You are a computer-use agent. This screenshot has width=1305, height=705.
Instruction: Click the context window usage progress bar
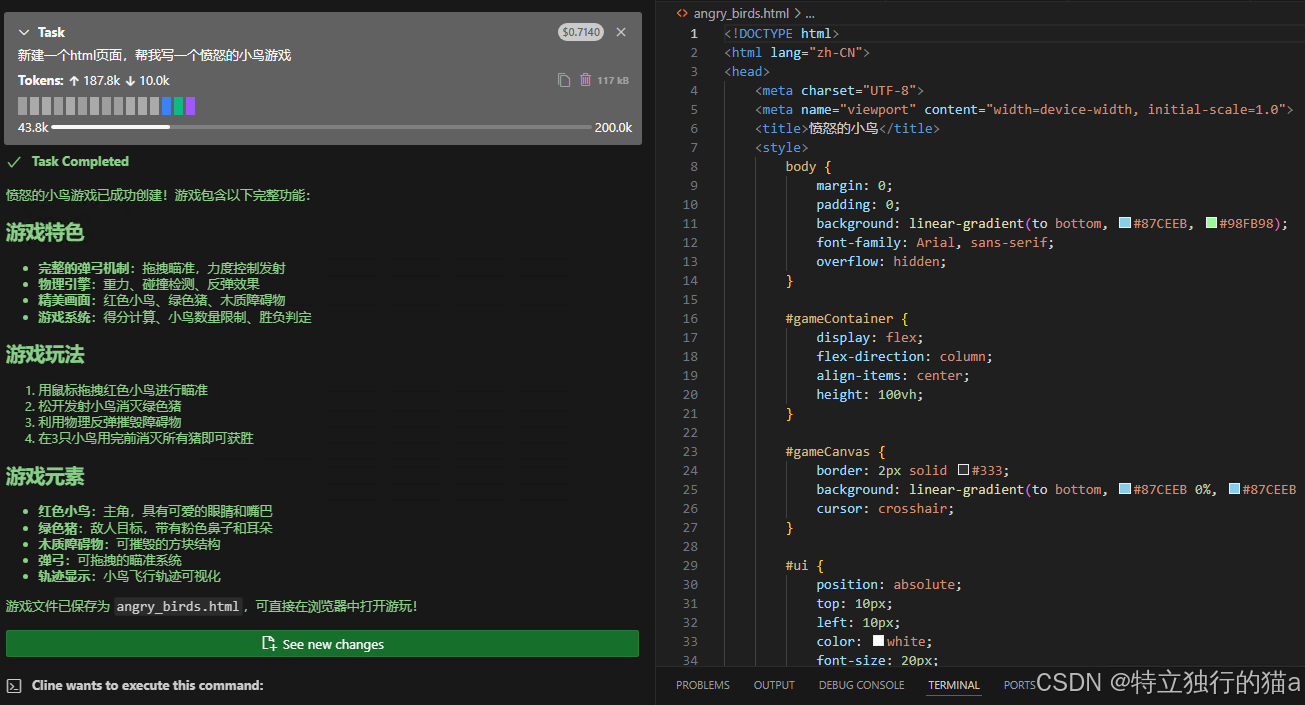tap(321, 127)
